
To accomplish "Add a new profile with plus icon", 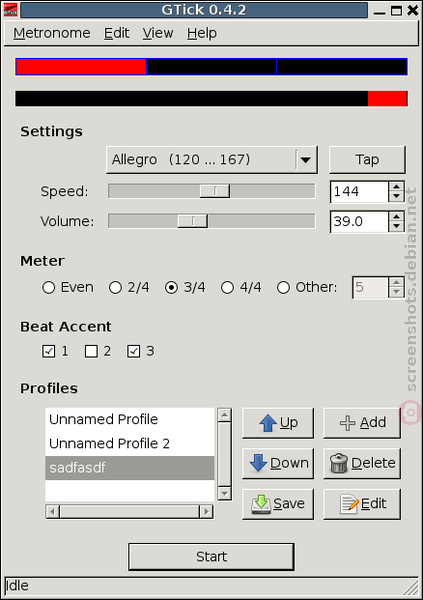I will pos(362,423).
